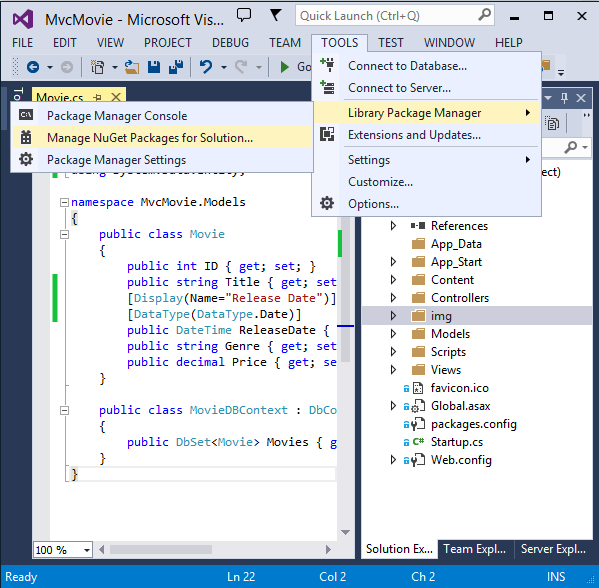Click the Save floppy disk icon
This screenshot has height=588, width=599.
point(154,67)
